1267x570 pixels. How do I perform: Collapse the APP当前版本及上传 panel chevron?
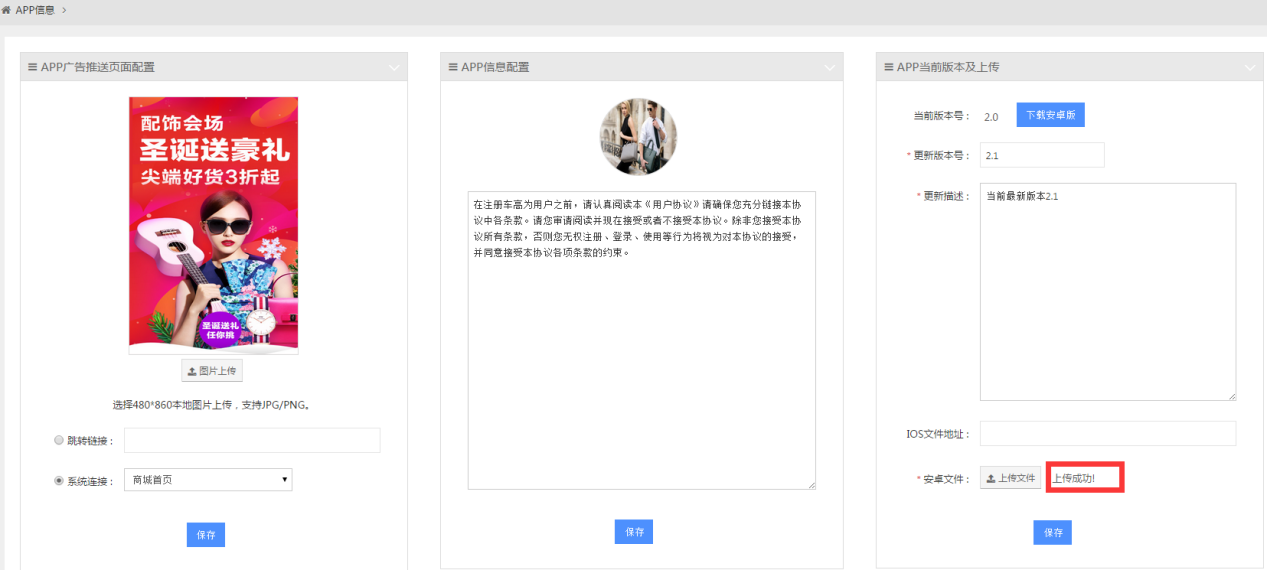point(1251,68)
